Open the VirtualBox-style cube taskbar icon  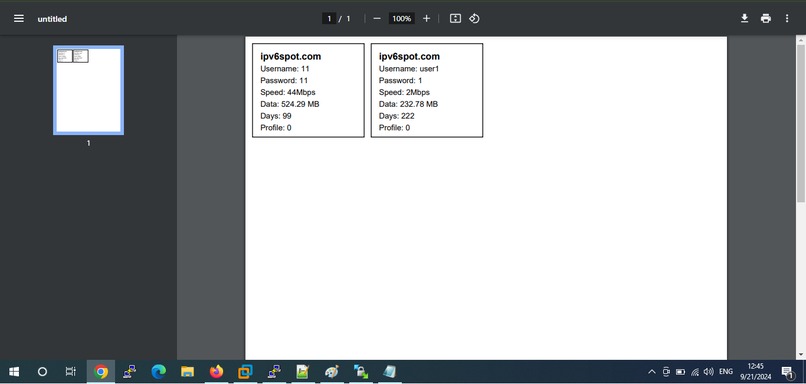pos(245,371)
